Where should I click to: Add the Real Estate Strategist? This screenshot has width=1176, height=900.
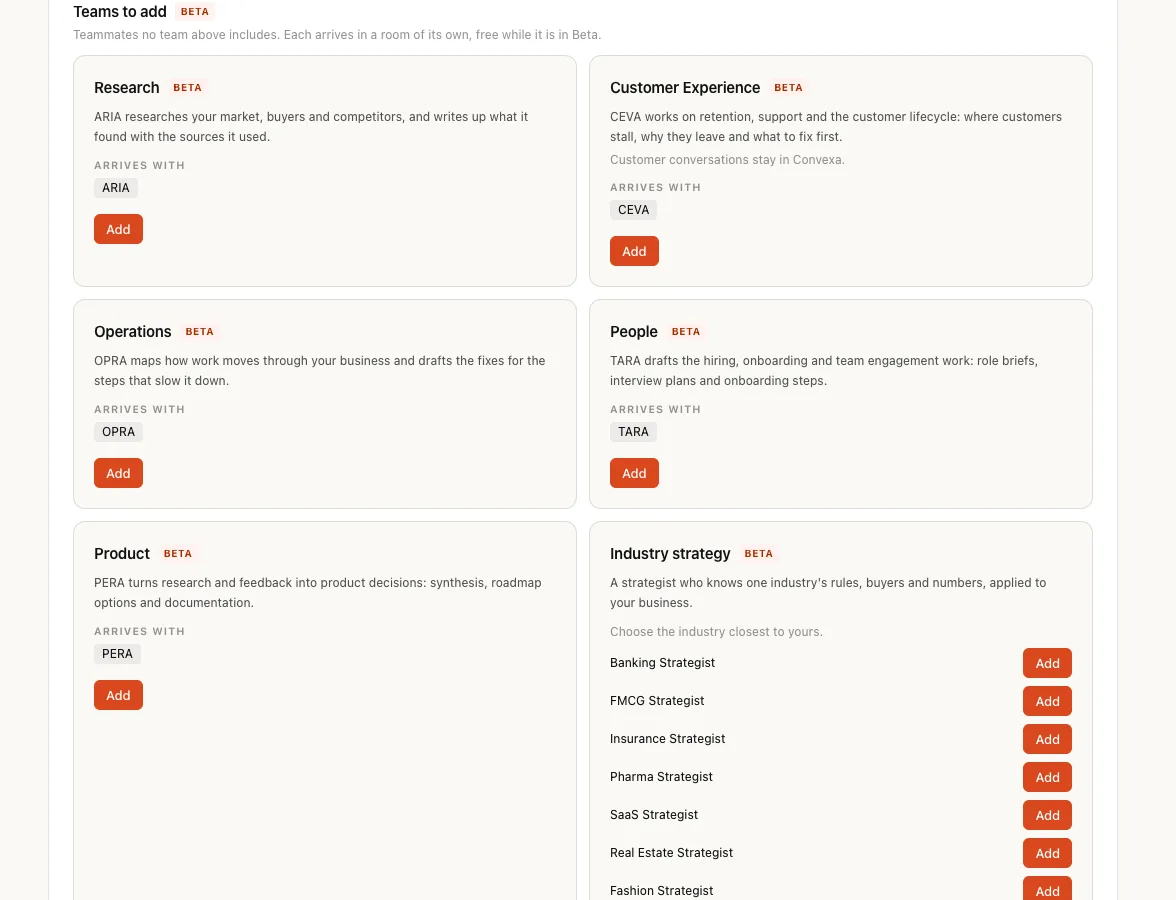point(1047,854)
